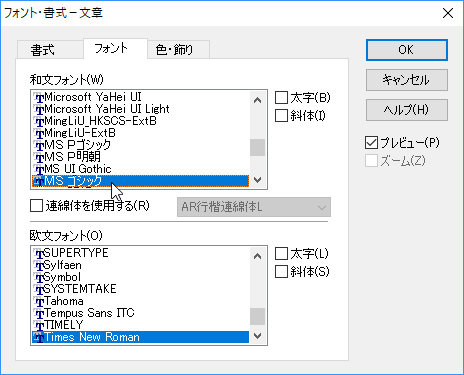
Task: Select MS P明朝 font
Action: pyautogui.click(x=140, y=157)
